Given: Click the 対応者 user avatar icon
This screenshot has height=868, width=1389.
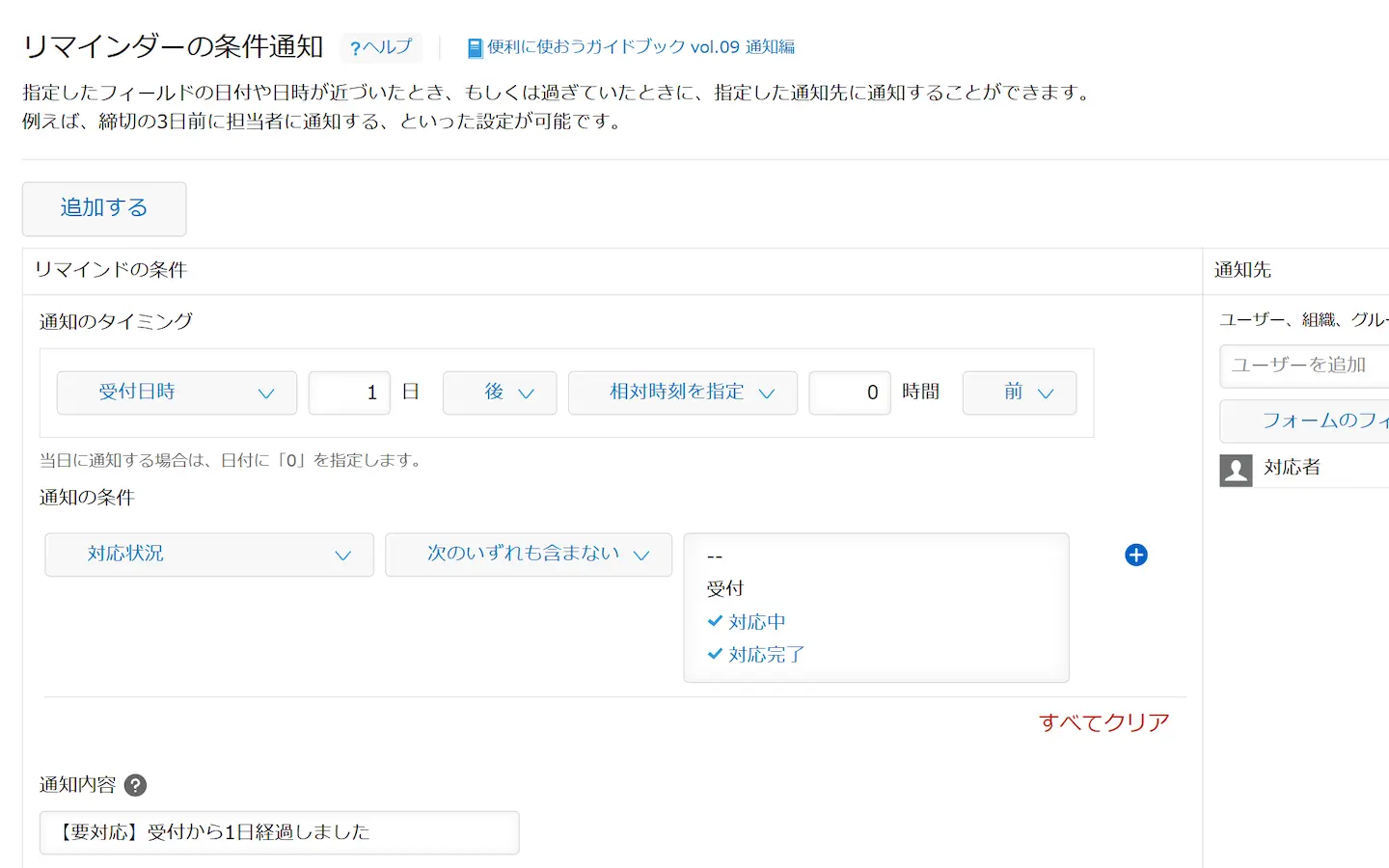Looking at the screenshot, I should coord(1236,470).
